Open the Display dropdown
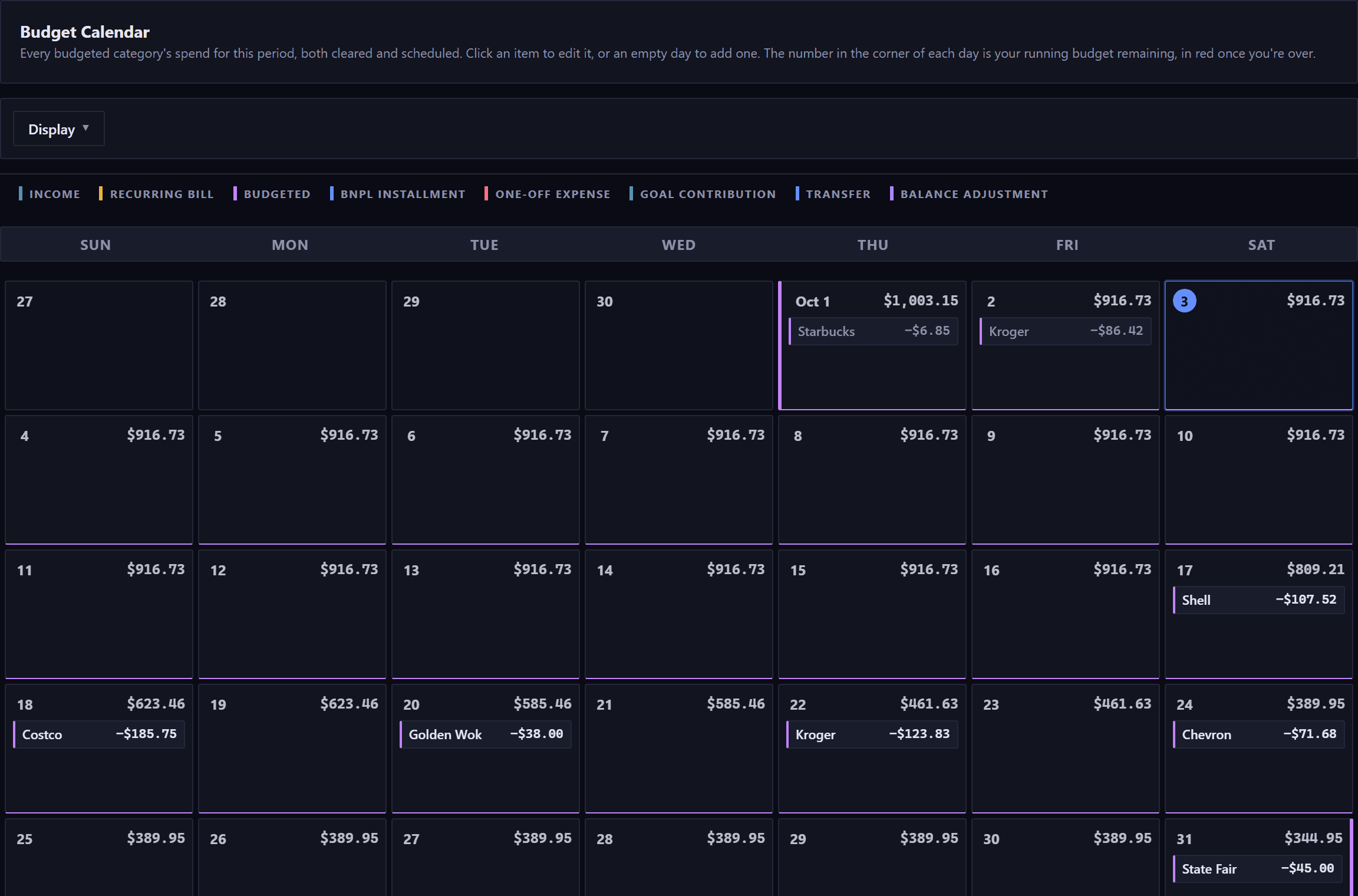The width and height of the screenshot is (1358, 896). pyautogui.click(x=59, y=129)
